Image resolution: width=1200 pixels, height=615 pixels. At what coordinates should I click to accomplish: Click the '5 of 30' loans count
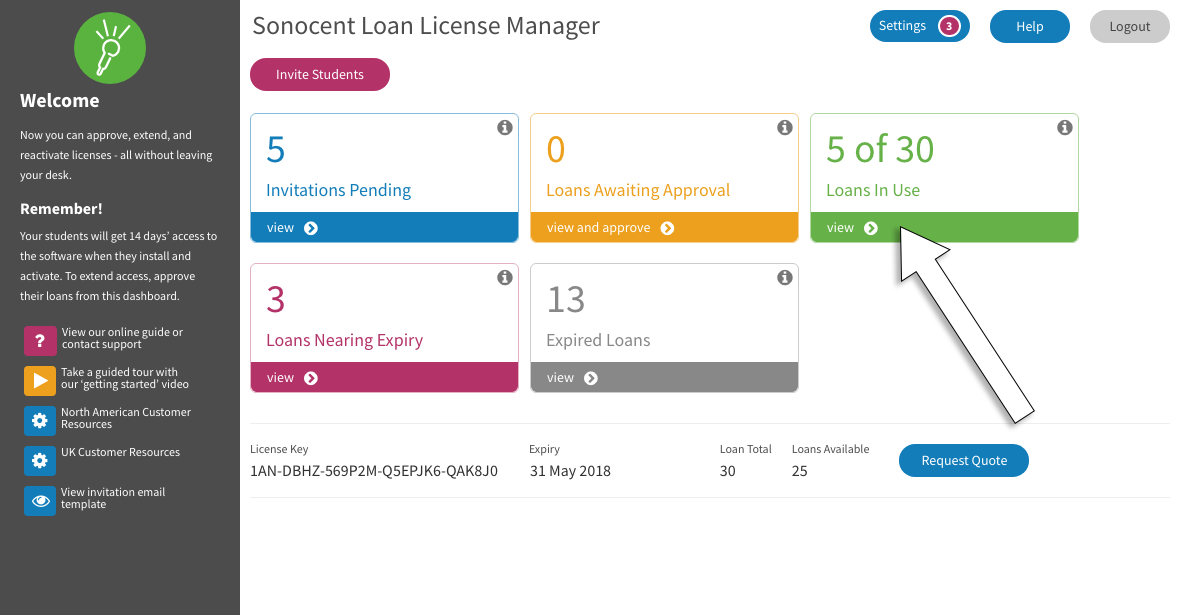click(880, 149)
